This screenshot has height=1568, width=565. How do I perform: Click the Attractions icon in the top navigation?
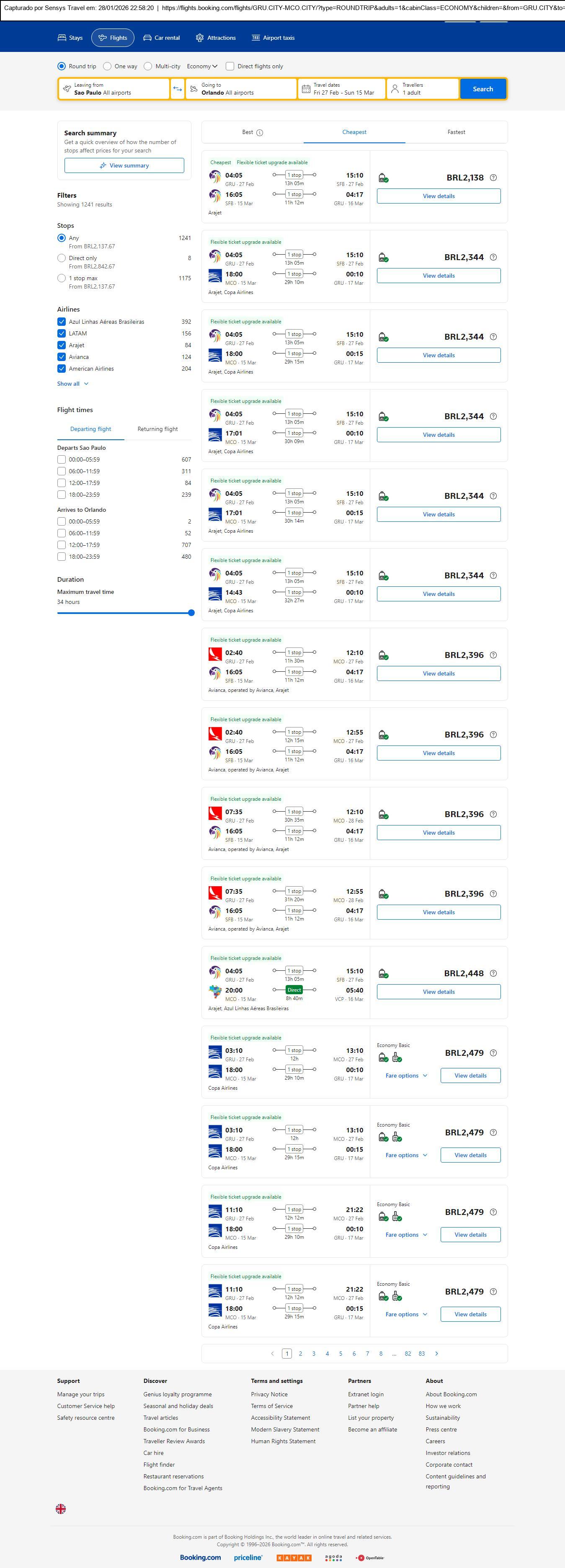(200, 38)
